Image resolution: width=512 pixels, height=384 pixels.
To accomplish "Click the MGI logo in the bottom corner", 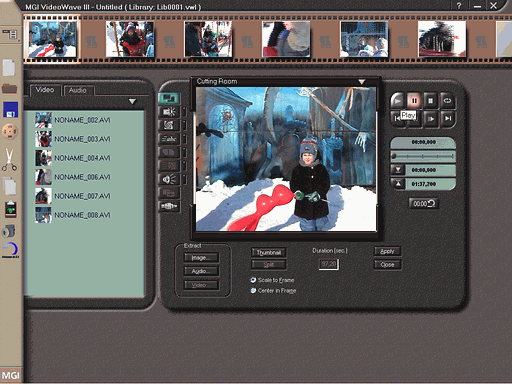I will tap(10, 375).
